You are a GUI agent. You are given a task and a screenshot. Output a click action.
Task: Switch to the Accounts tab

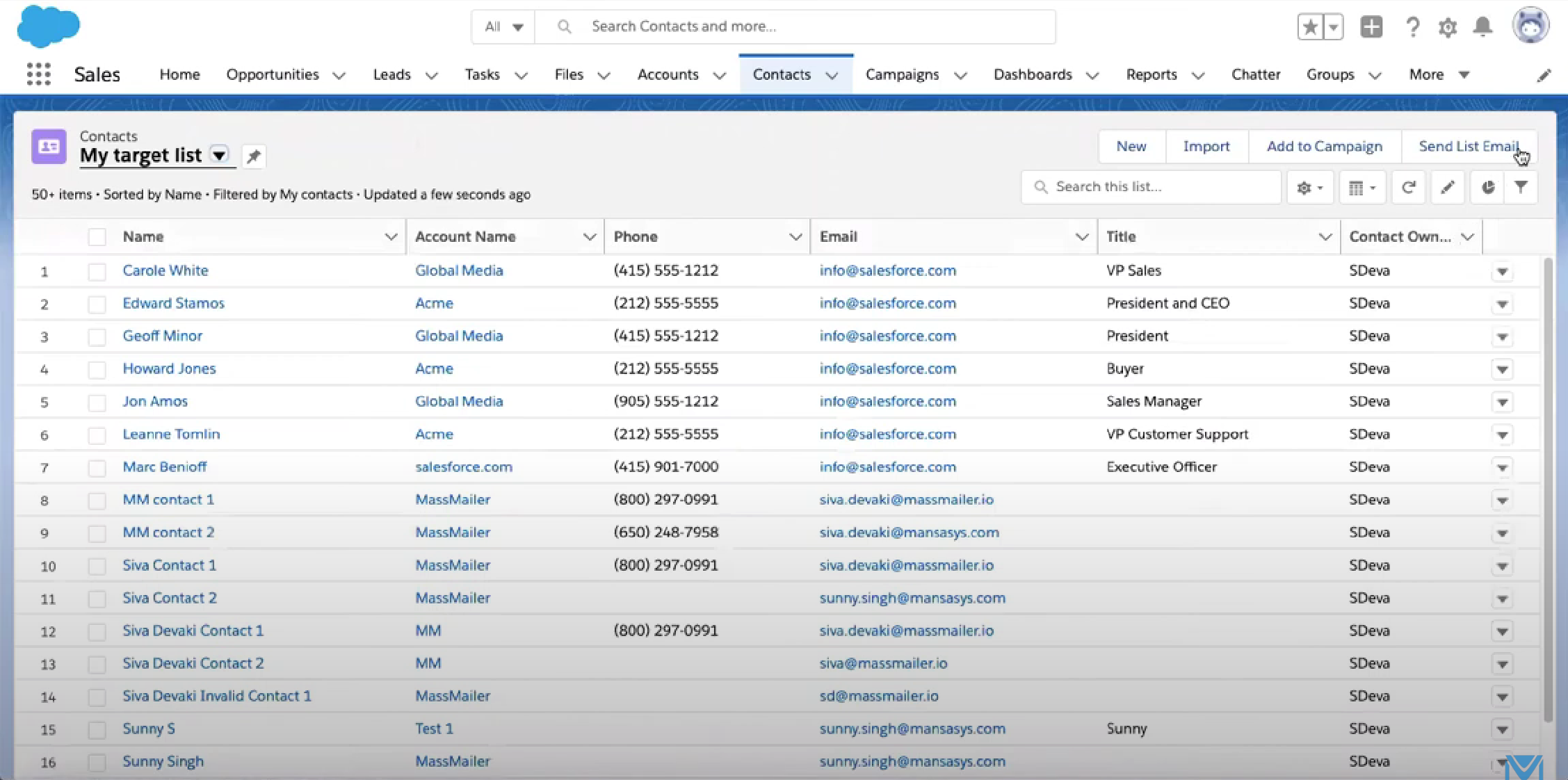click(668, 74)
